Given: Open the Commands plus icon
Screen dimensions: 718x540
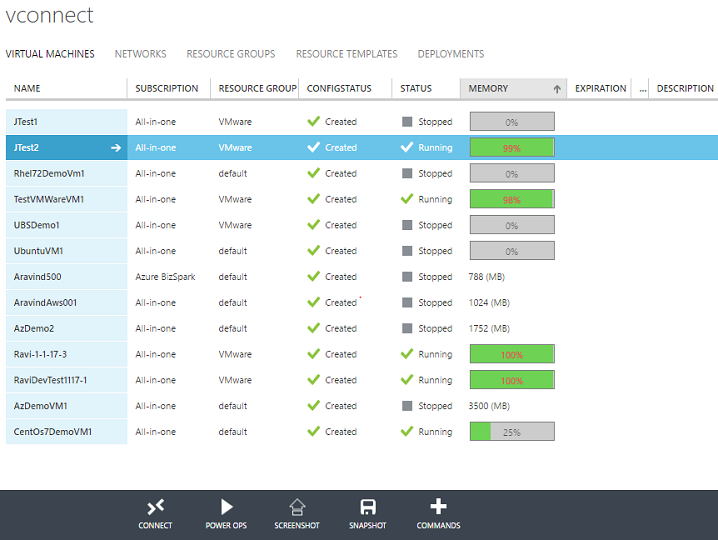Looking at the screenshot, I should coord(438,507).
